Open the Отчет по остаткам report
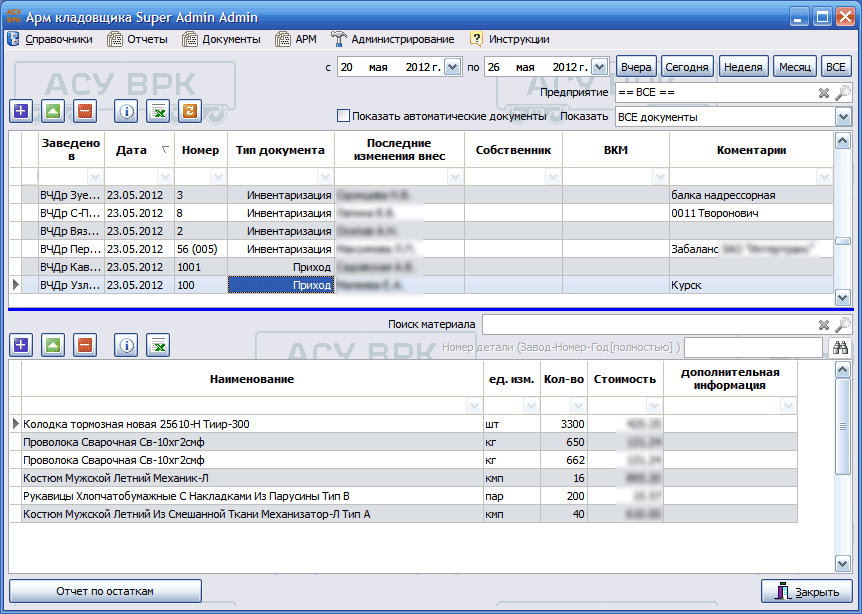 (105, 591)
